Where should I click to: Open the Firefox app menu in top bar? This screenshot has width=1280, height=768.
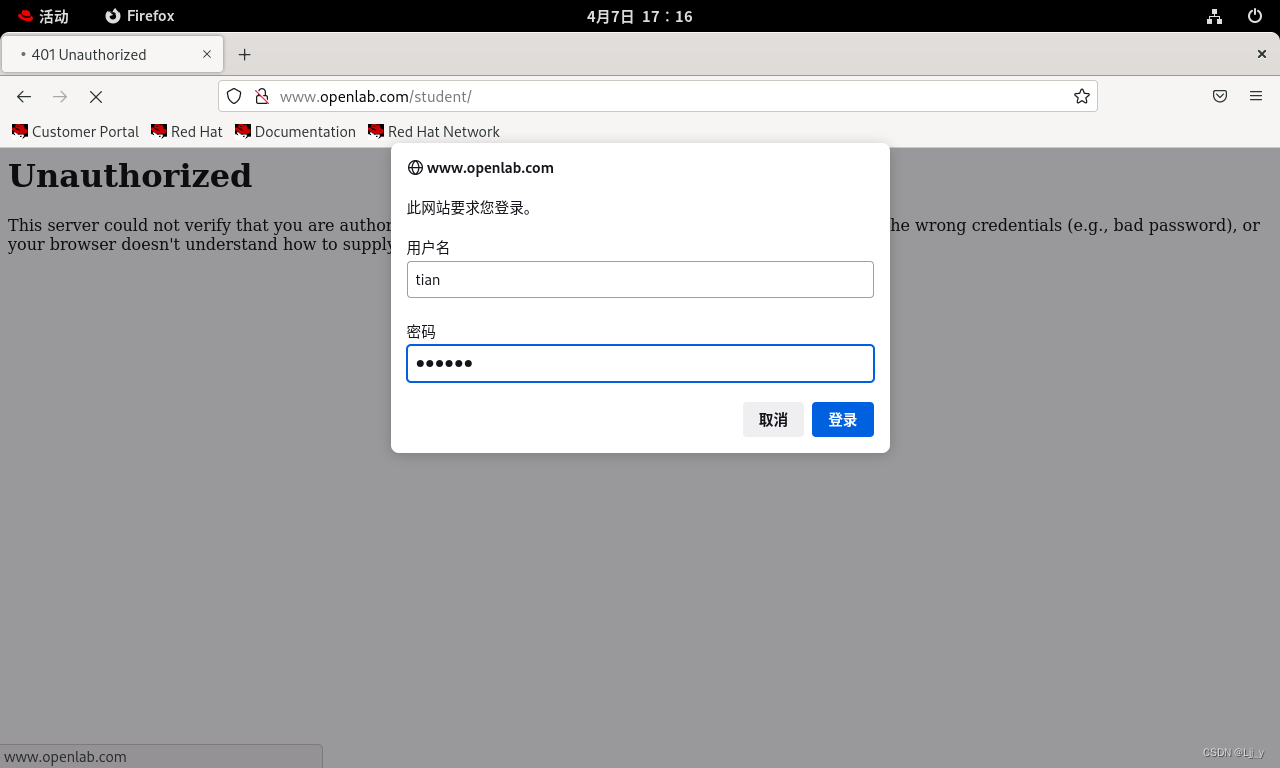140,16
